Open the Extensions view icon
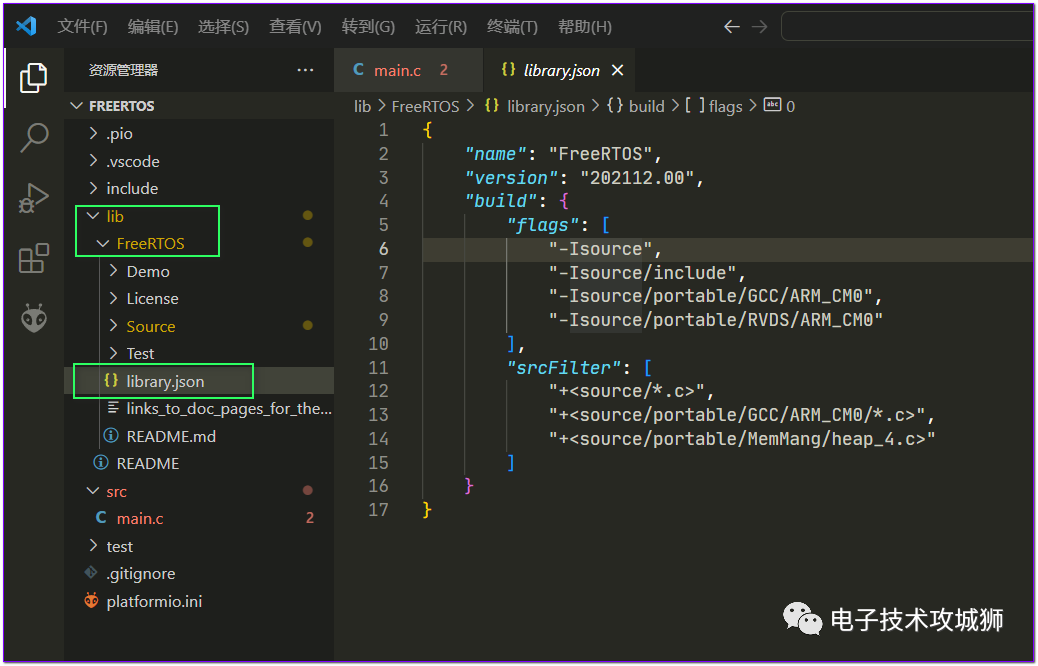Viewport: 1038px width, 666px height. click(34, 258)
